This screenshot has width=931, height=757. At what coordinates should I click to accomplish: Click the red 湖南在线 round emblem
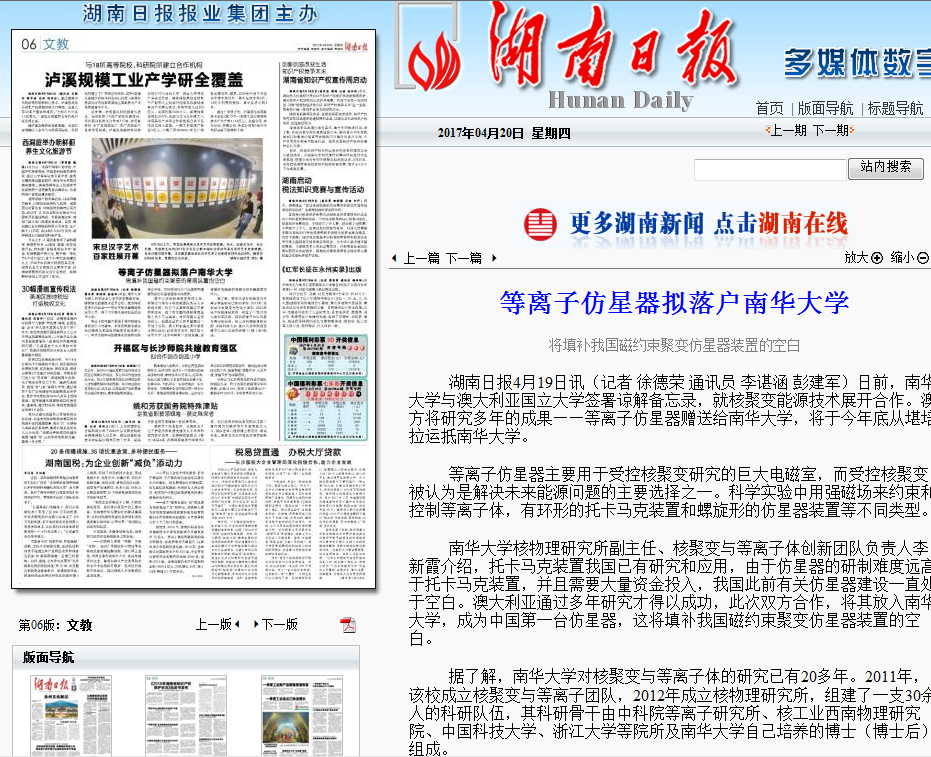540,224
